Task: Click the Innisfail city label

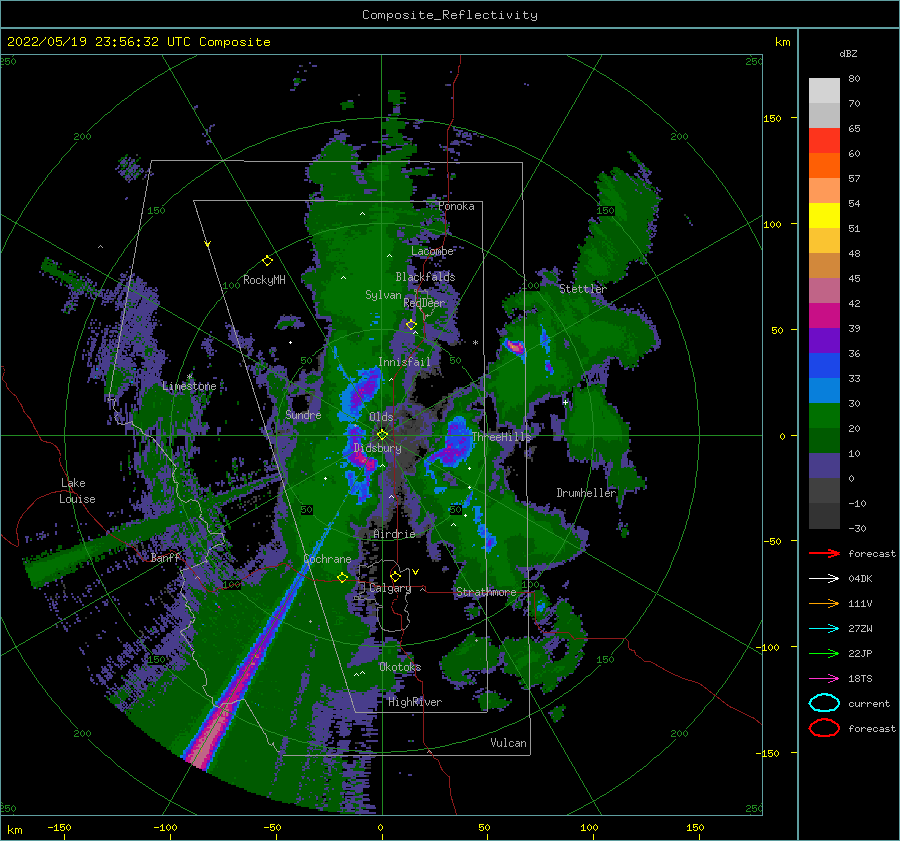Action: point(404,362)
